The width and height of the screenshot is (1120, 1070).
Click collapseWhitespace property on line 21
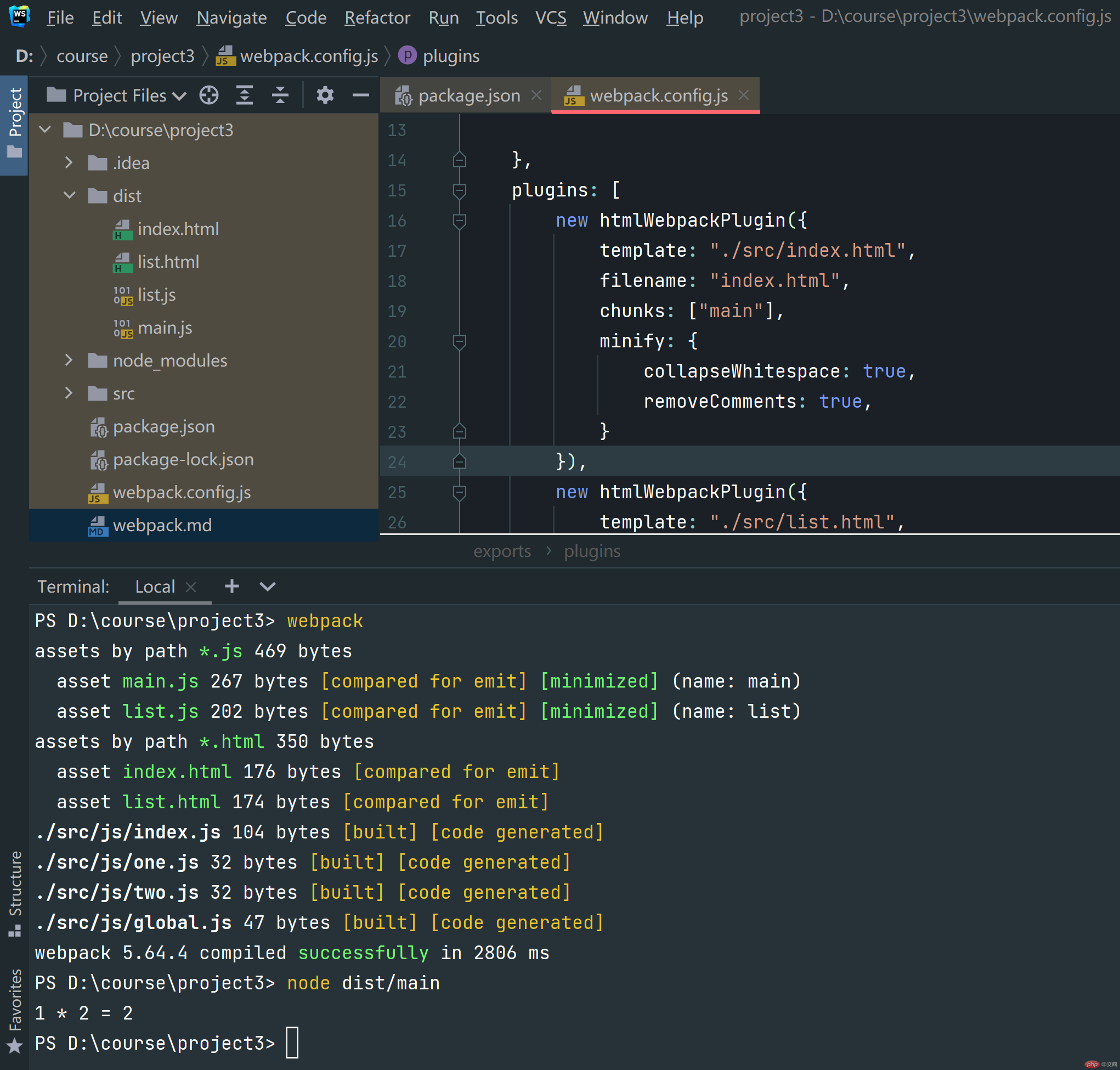coord(742,371)
